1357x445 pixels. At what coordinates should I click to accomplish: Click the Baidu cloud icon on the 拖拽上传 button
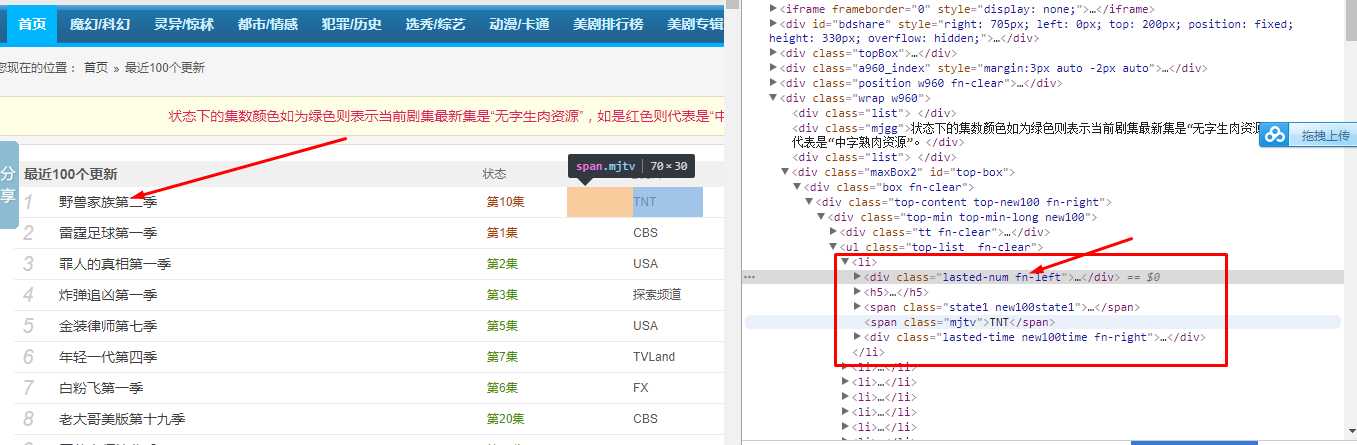pos(1274,135)
